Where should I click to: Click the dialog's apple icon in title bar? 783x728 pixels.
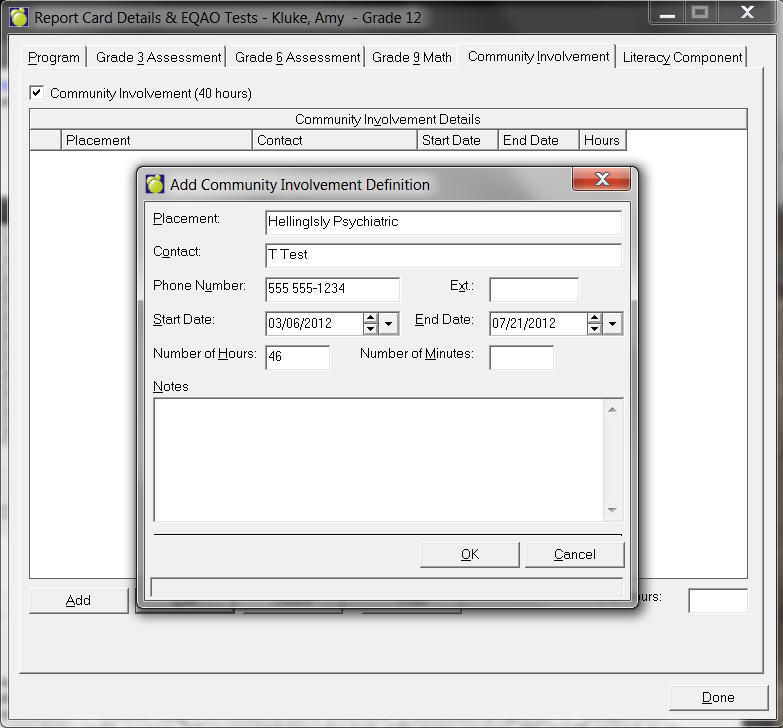tap(155, 184)
